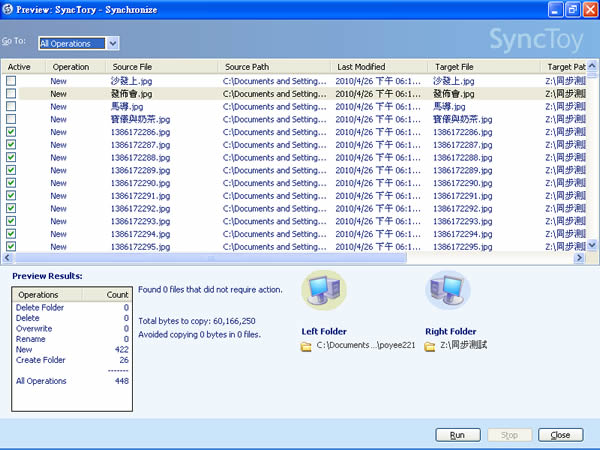Select Delete Folder in operations list
This screenshot has width=600, height=450.
[40, 308]
